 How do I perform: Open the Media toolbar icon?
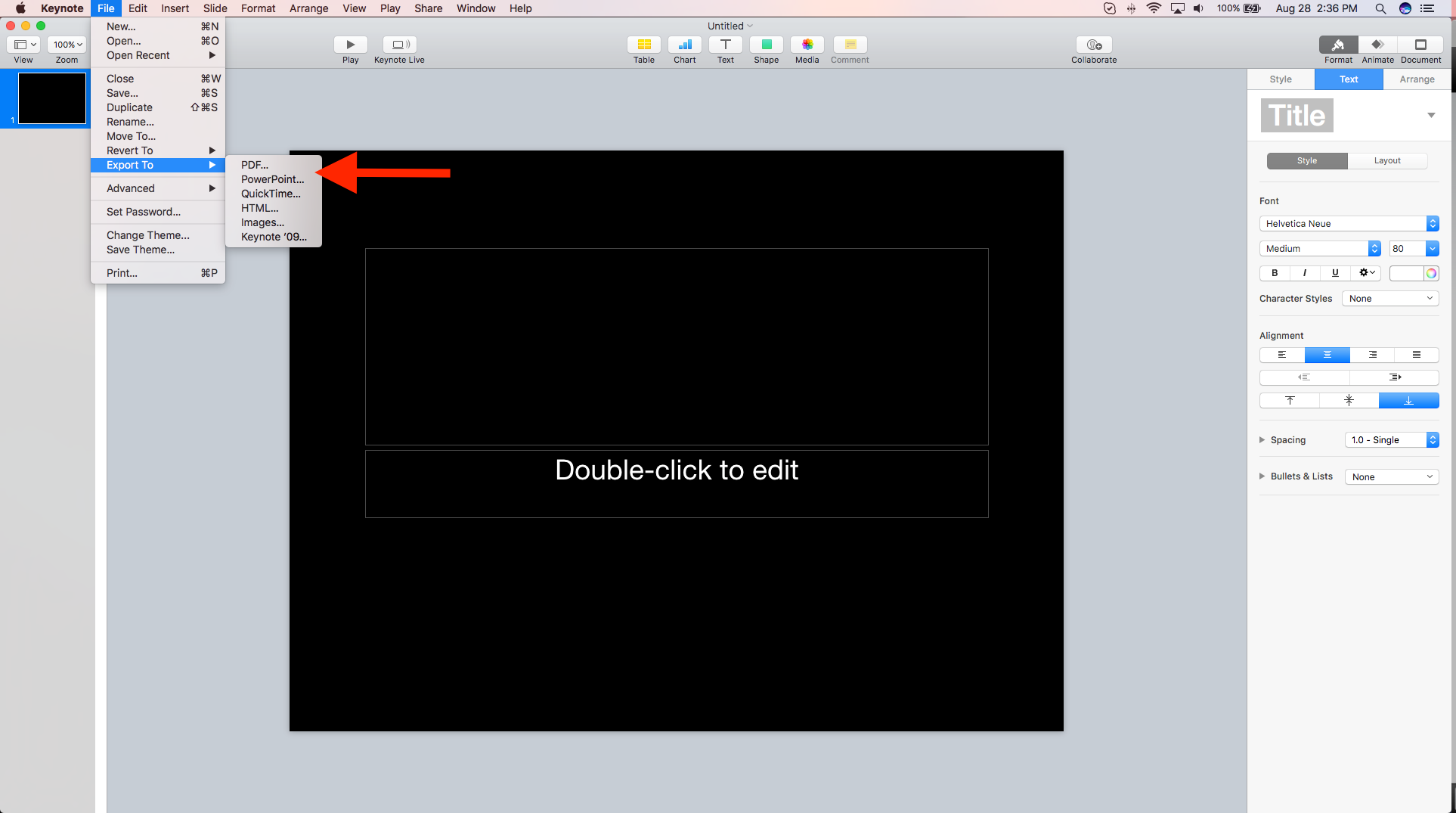(x=807, y=45)
